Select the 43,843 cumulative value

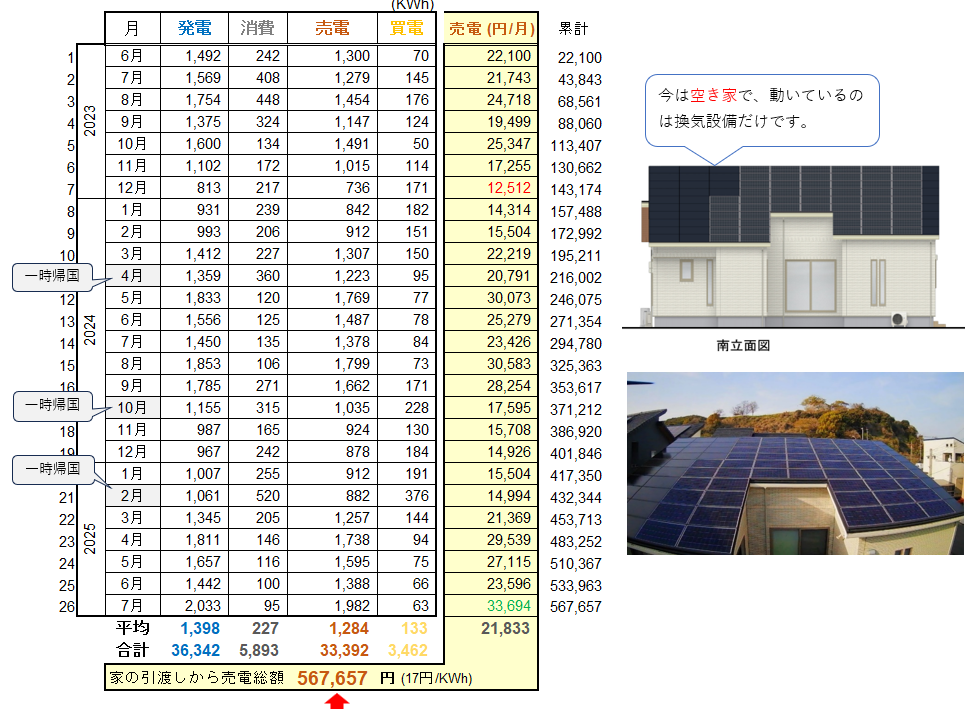coord(580,80)
